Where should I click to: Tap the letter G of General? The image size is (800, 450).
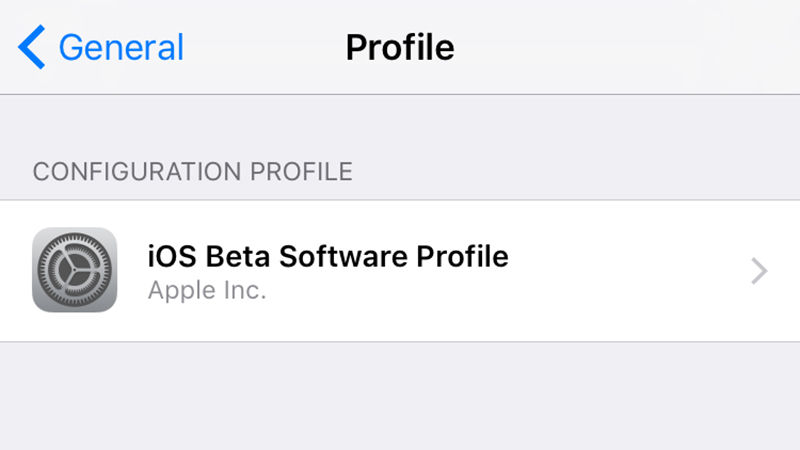[x=71, y=47]
